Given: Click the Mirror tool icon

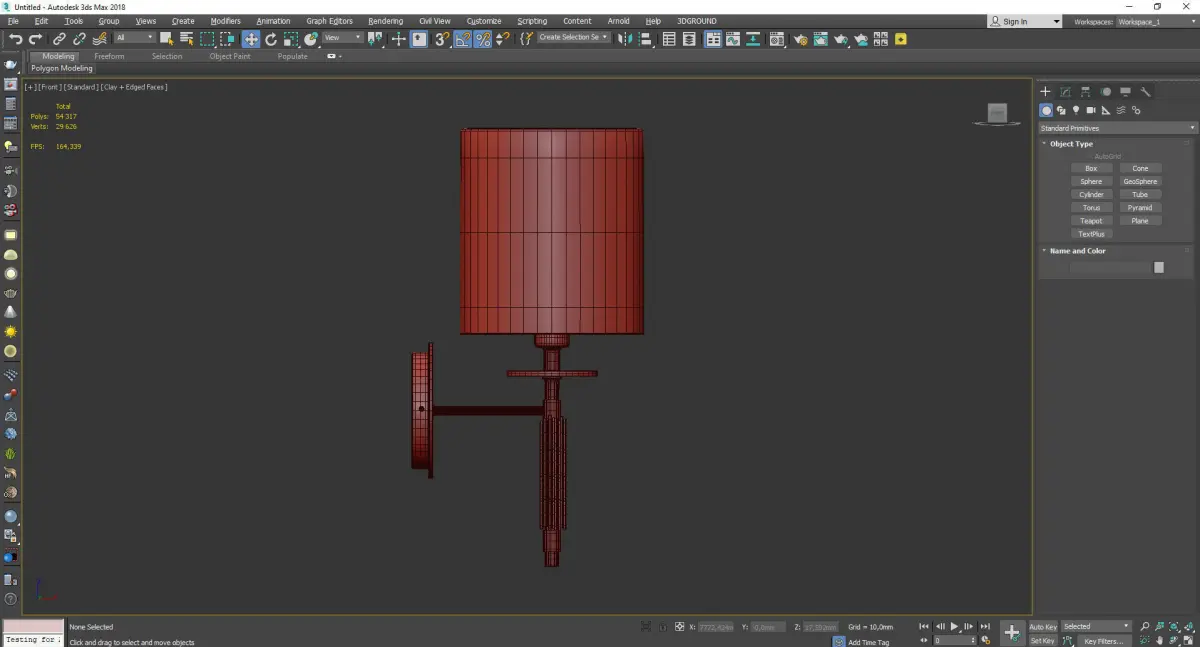Looking at the screenshot, I should [x=625, y=39].
